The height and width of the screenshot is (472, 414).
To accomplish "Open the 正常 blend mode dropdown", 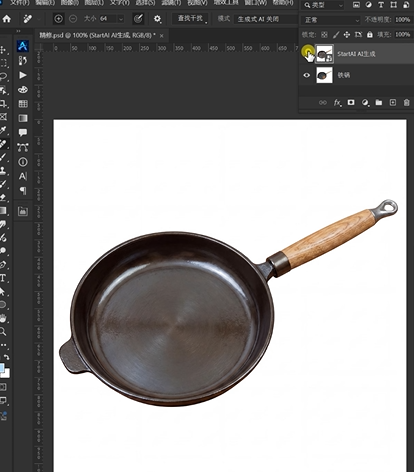I will (331, 20).
